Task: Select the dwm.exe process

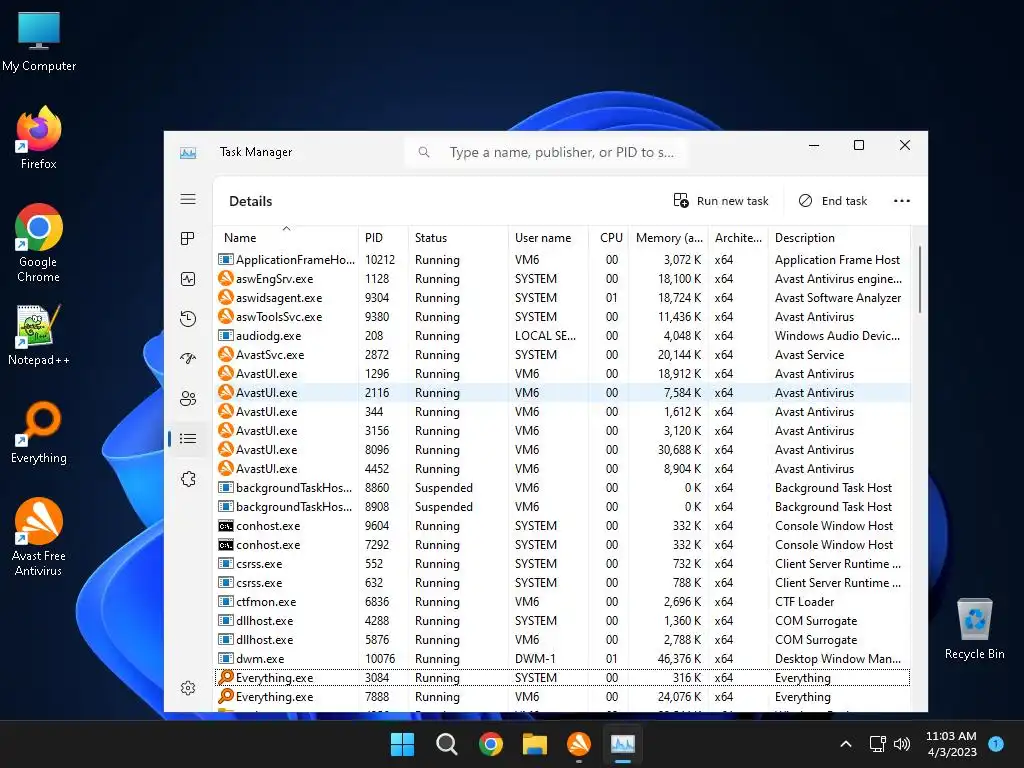Action: pyautogui.click(x=562, y=659)
